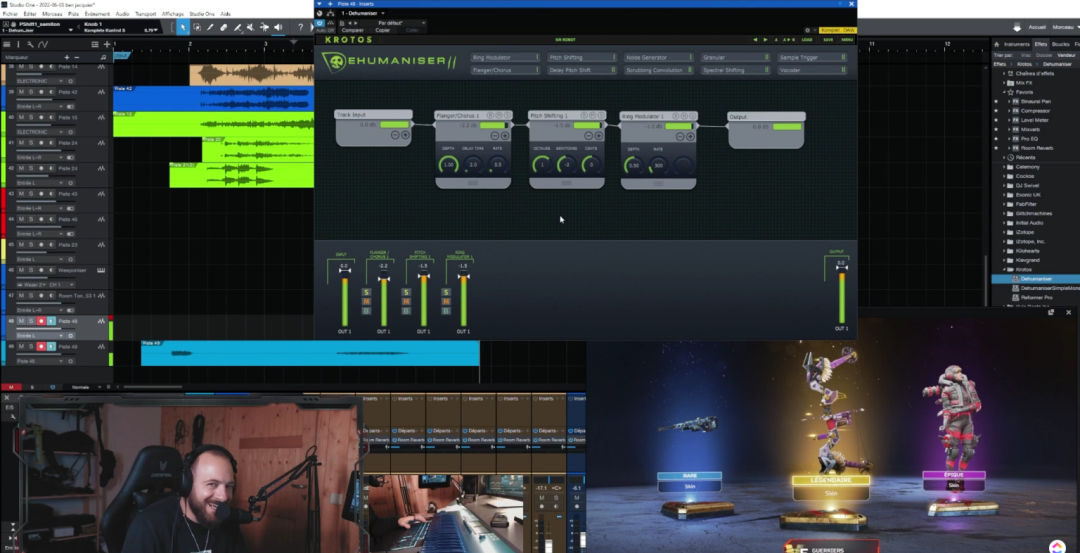Click the wrench track options icon

30,44
